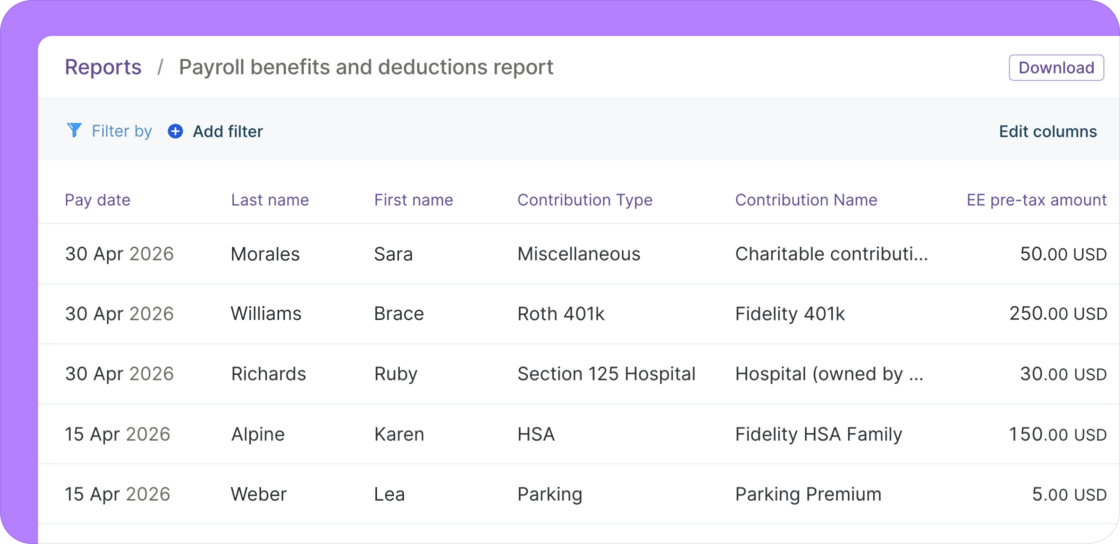Click last name Richards
The height and width of the screenshot is (544, 1120).
(269, 374)
